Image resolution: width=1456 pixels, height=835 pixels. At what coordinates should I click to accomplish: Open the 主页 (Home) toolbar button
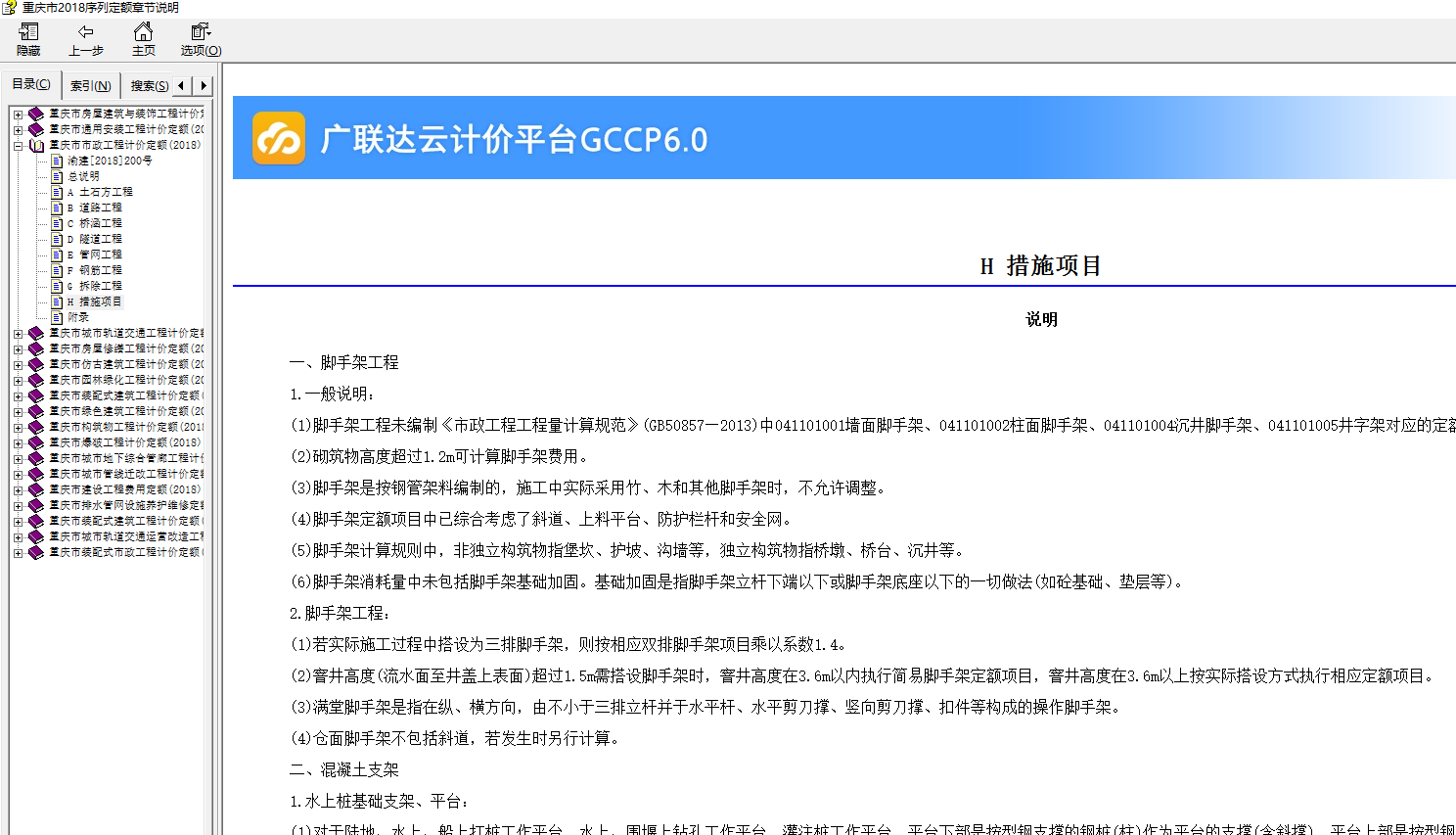click(x=143, y=39)
